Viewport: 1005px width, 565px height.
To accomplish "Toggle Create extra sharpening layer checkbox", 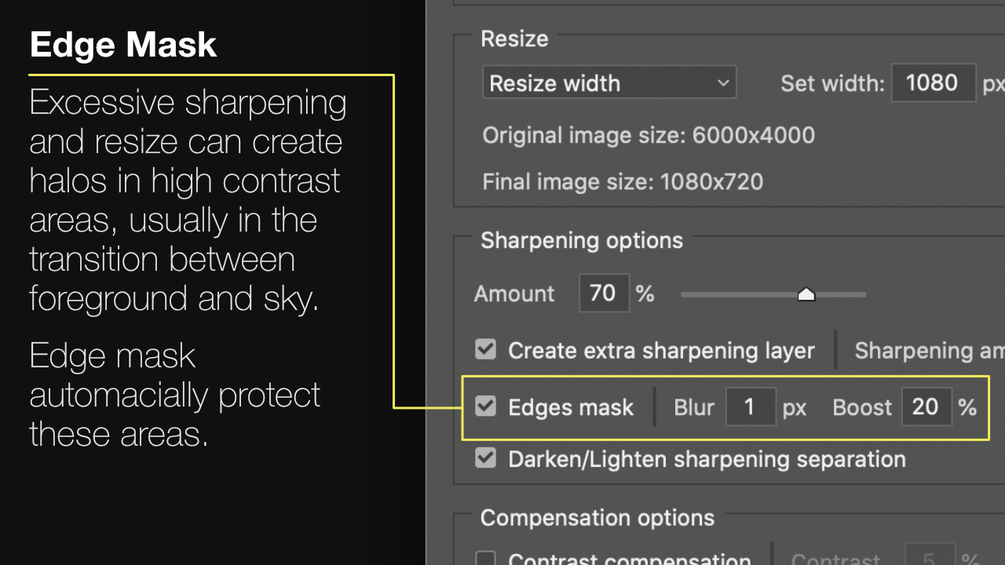I will (486, 350).
